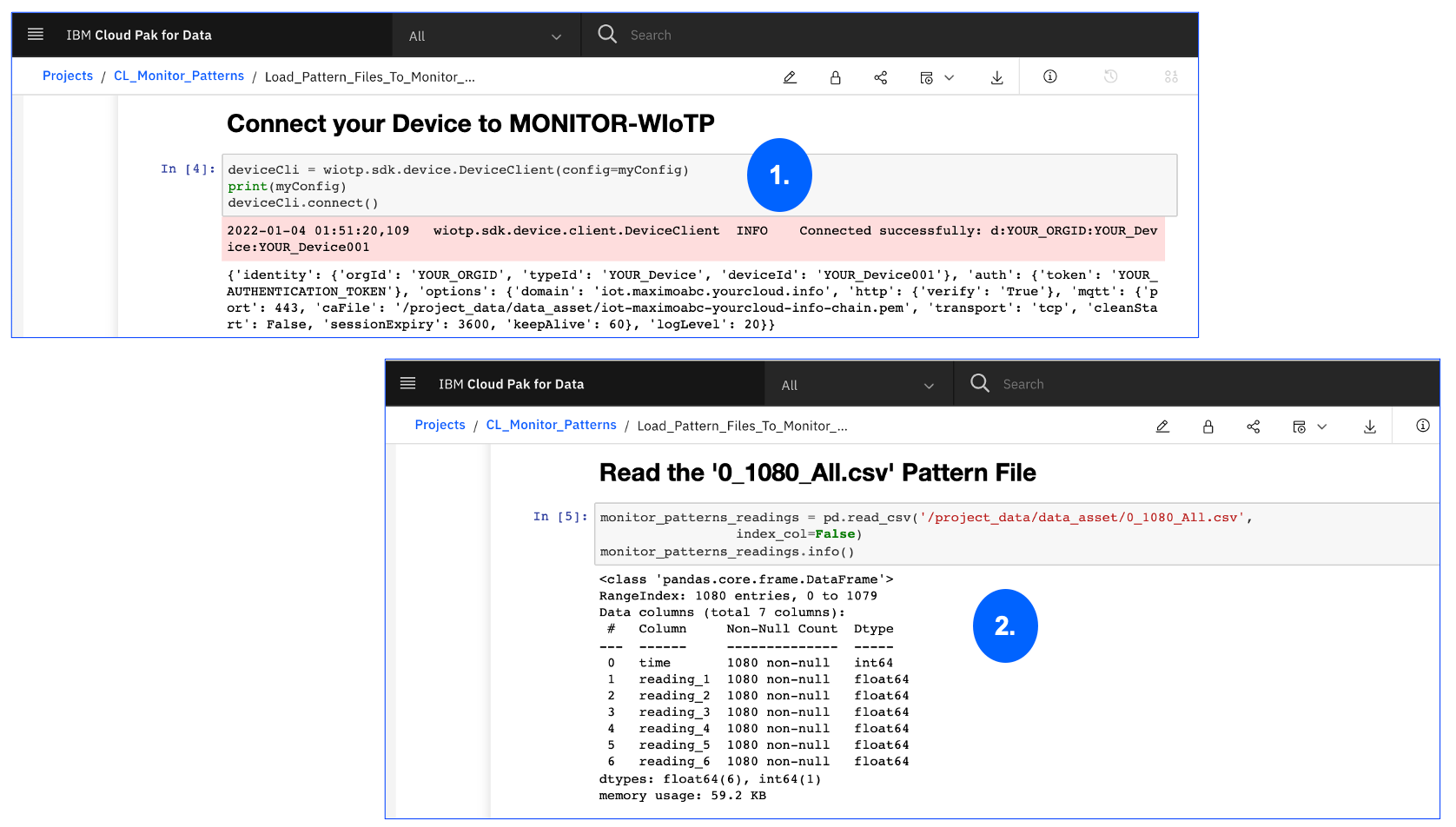Click the lock icon in bottom window toolbar

1208,427
